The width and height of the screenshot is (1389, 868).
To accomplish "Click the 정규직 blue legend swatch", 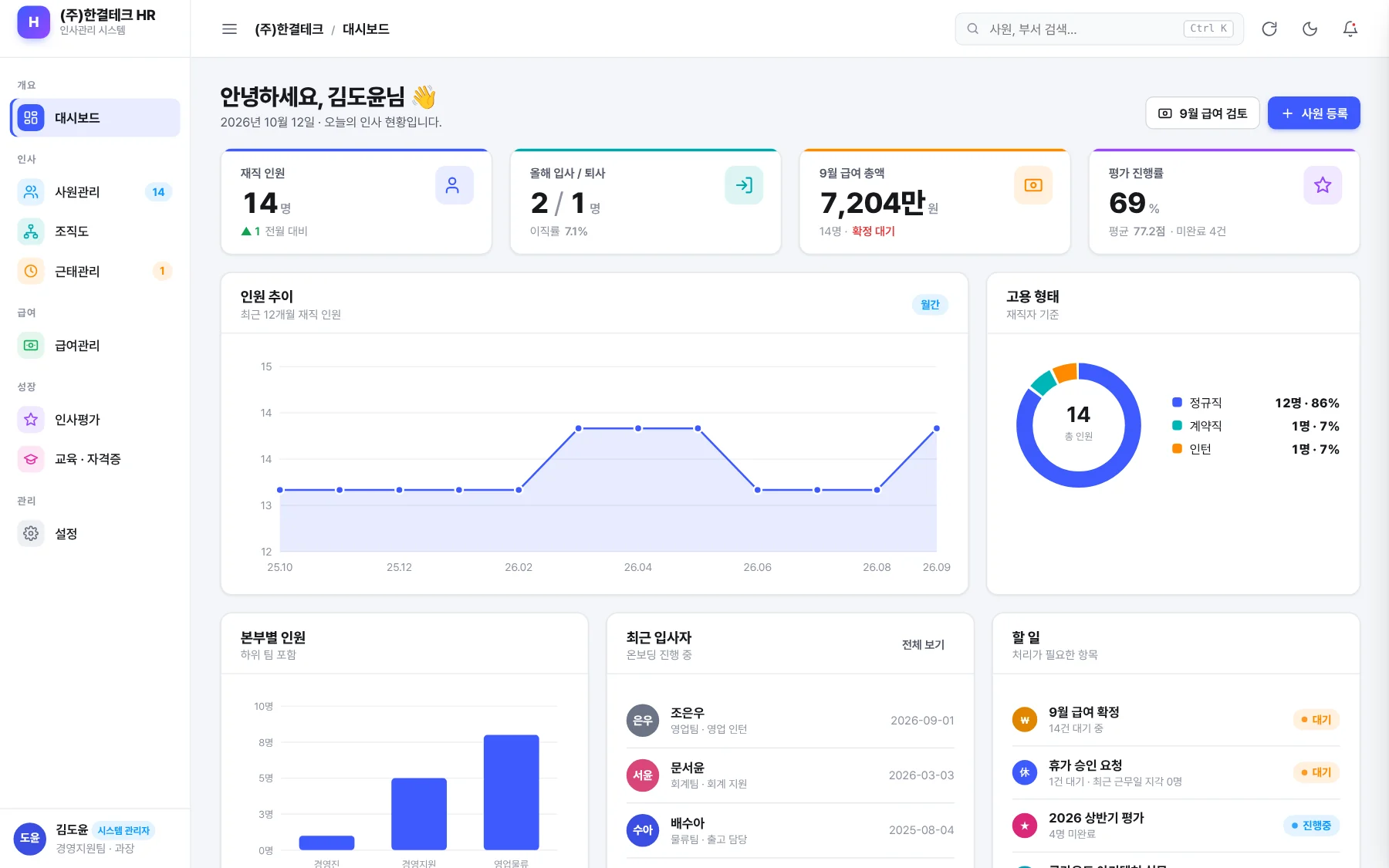I will pyautogui.click(x=1177, y=402).
